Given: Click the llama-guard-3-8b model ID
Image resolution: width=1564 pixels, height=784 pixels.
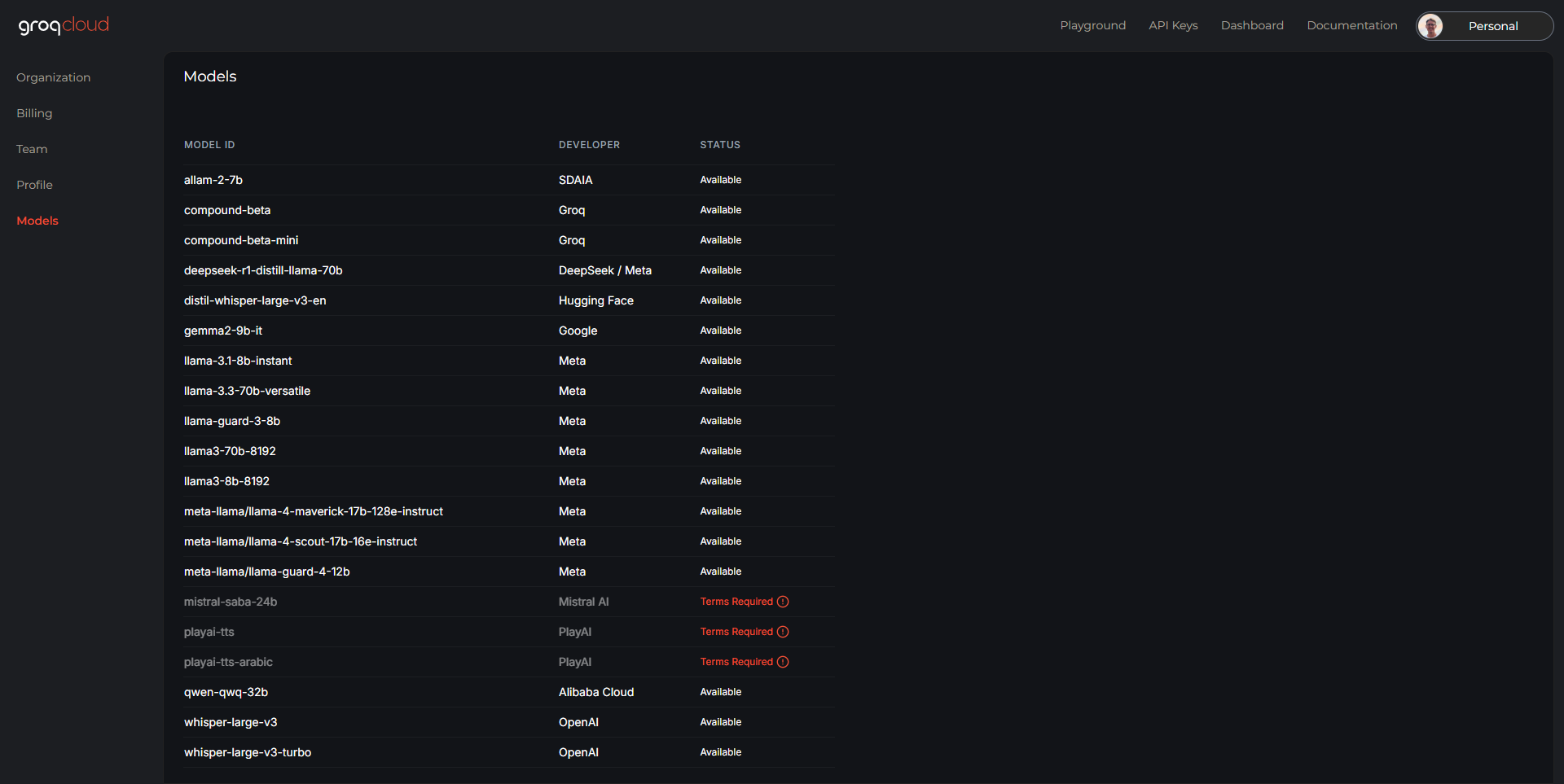Looking at the screenshot, I should click(x=232, y=421).
